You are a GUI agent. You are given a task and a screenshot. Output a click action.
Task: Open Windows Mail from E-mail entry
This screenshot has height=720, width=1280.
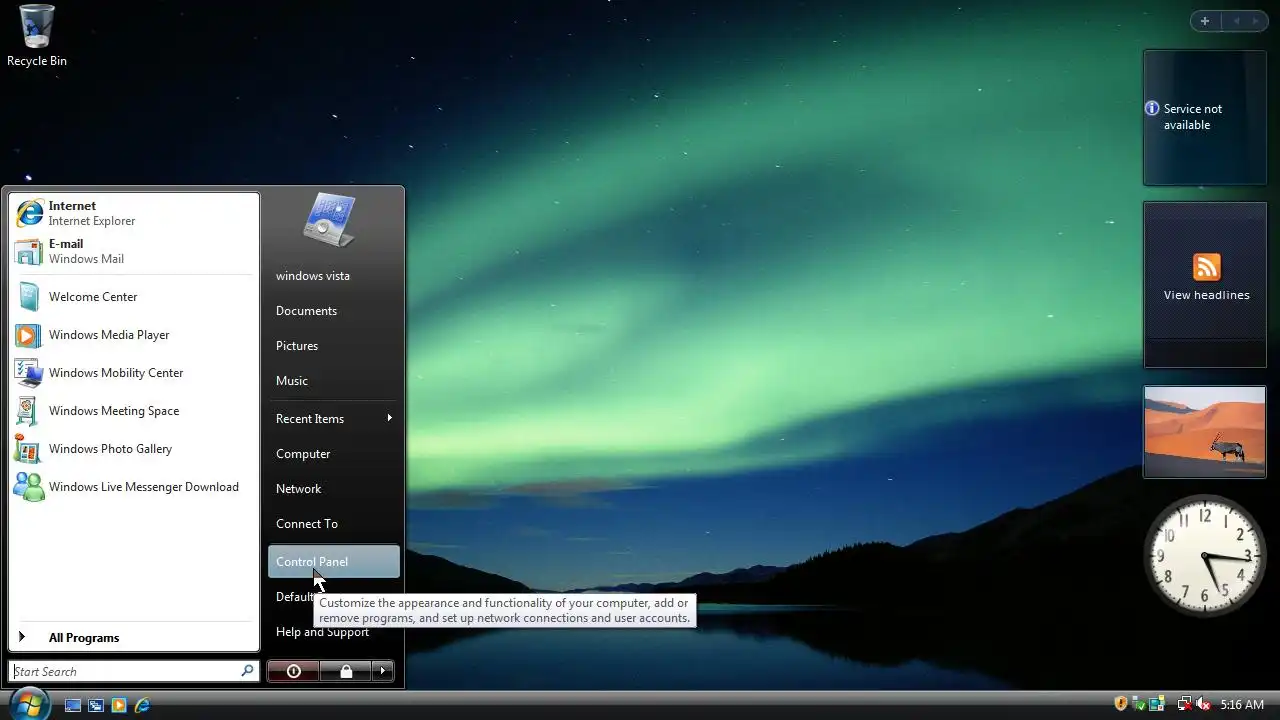(x=134, y=251)
